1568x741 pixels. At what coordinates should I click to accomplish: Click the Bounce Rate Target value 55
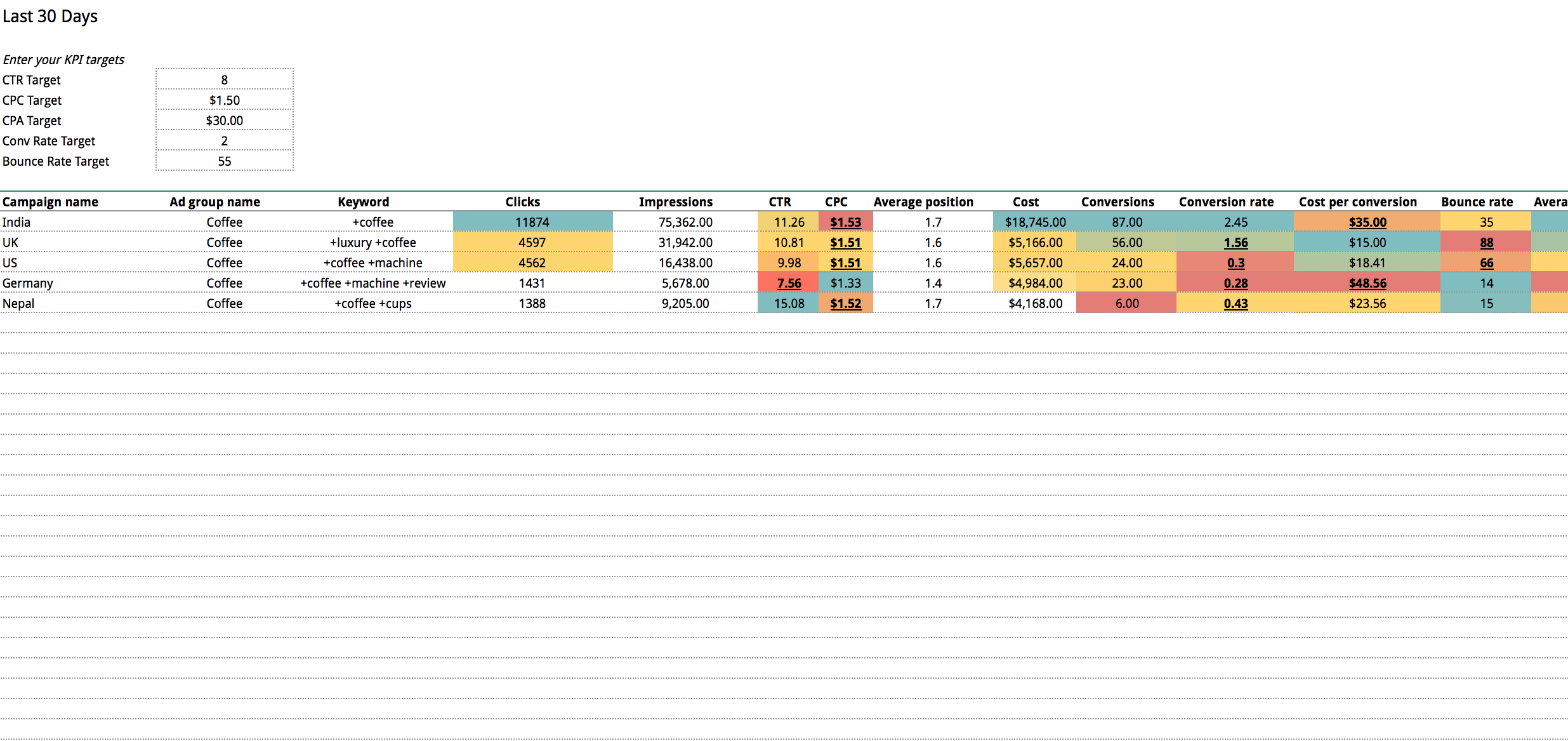224,161
